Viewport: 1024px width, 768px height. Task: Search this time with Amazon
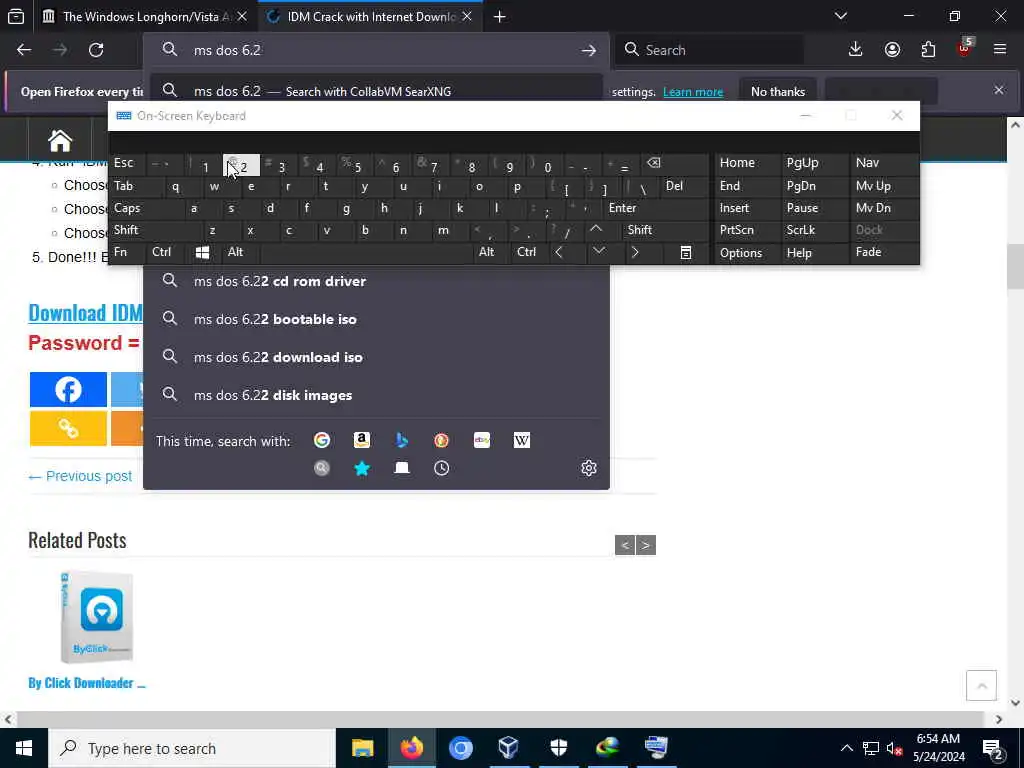(x=362, y=440)
